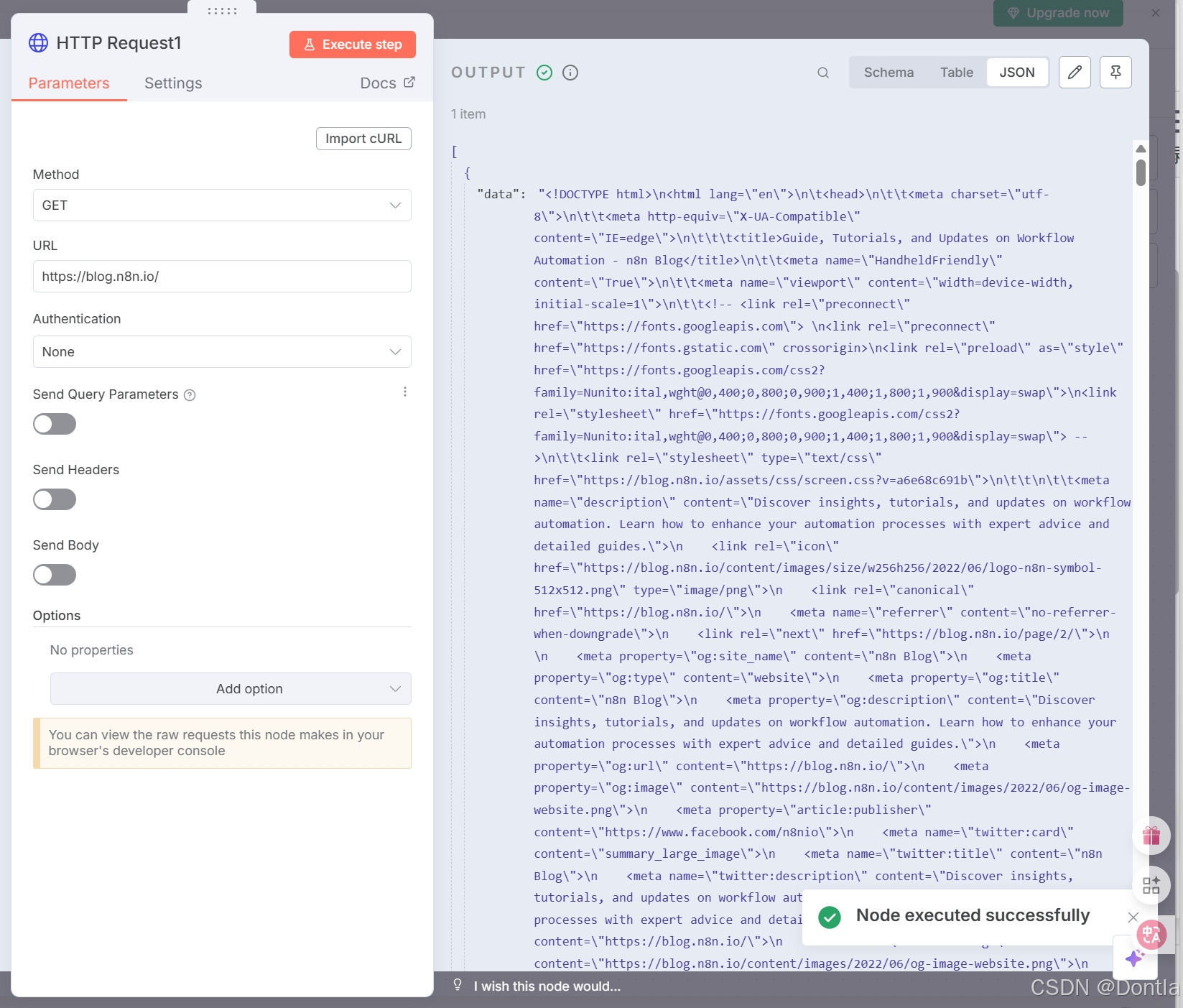This screenshot has width=1183, height=1008.
Task: Click the Send Query Parameters help icon
Action: pyautogui.click(x=190, y=395)
